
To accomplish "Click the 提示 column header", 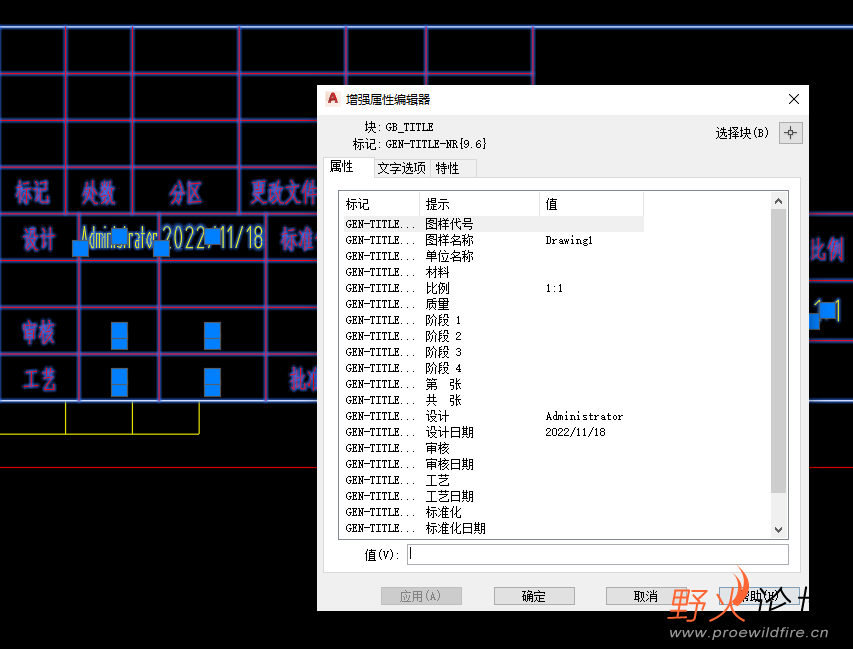I will pyautogui.click(x=479, y=204).
